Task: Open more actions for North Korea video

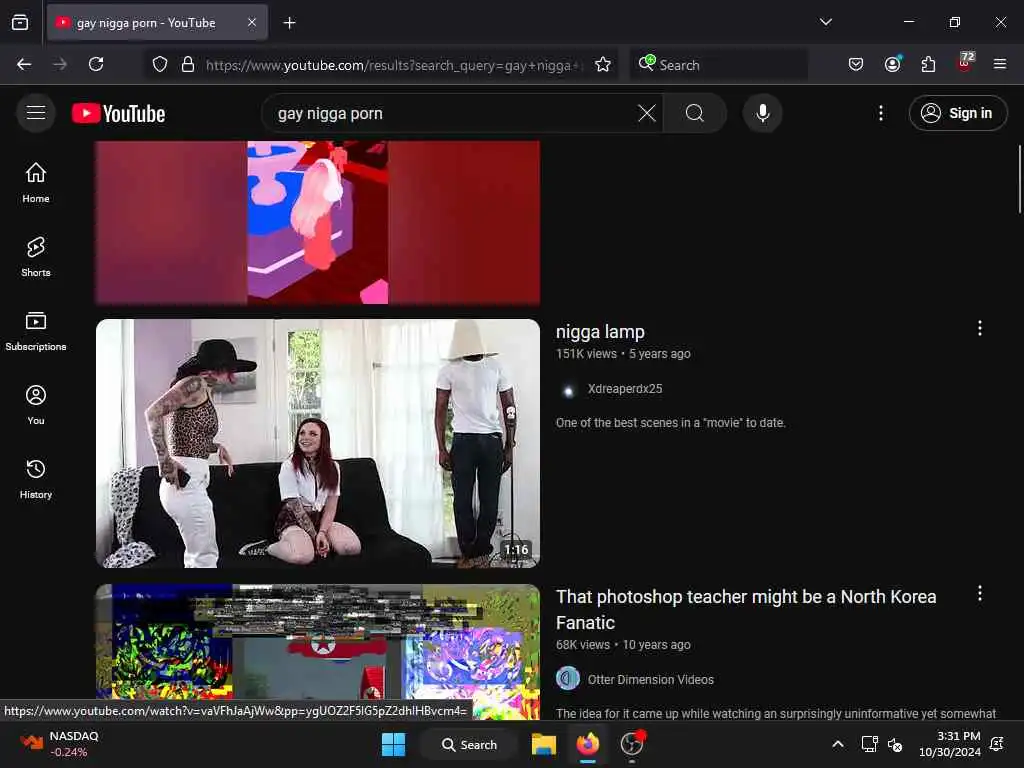Action: click(x=980, y=594)
